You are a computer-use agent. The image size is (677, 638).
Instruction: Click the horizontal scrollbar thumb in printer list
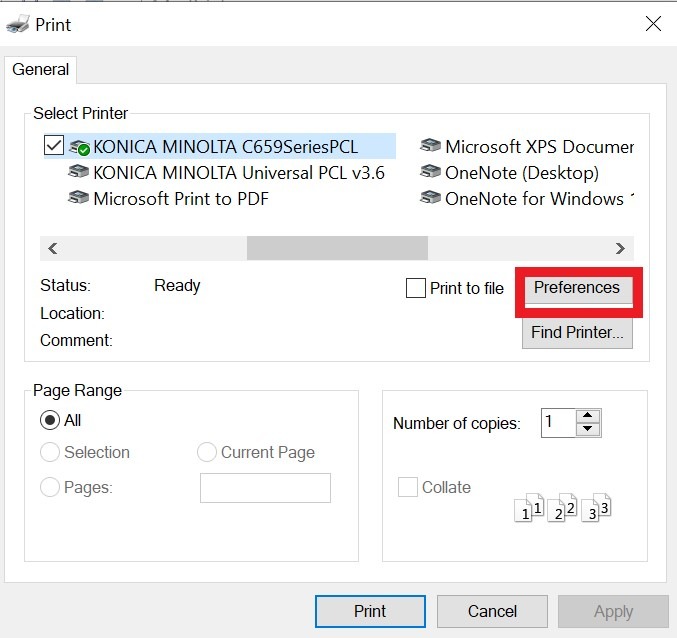pos(337,248)
